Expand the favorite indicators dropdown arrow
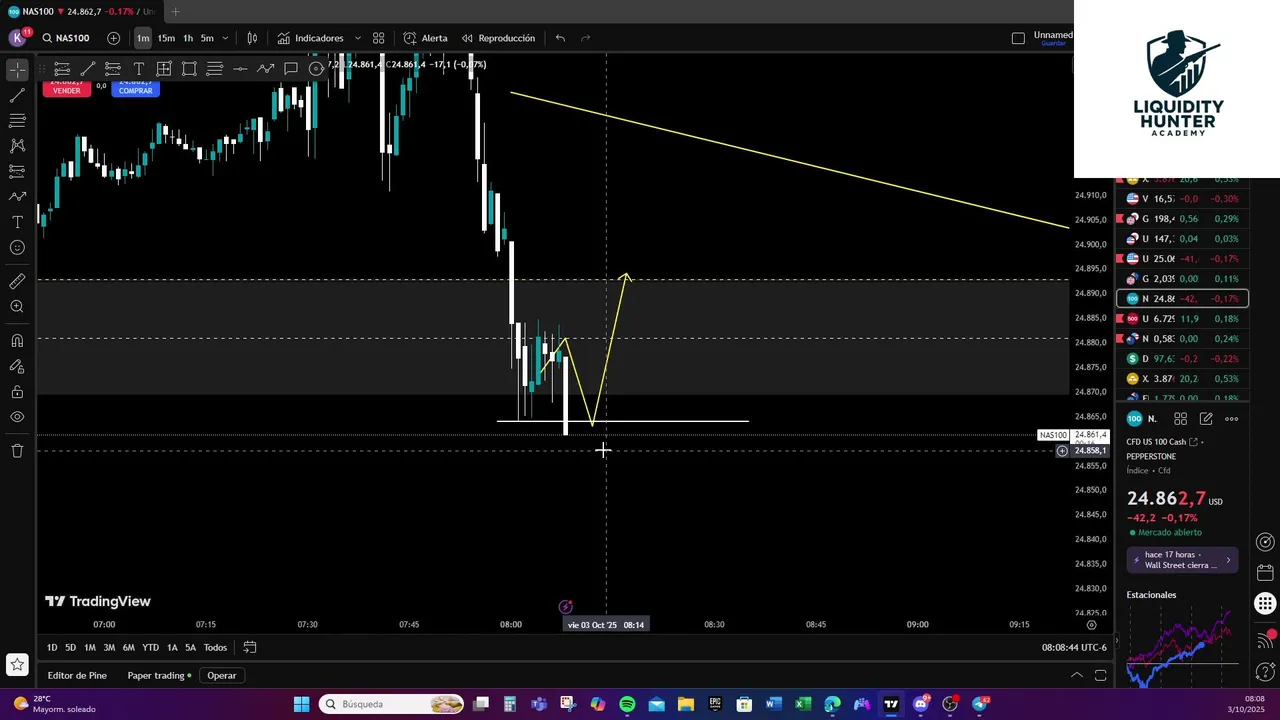Screen dimensions: 1280x720 point(357,38)
